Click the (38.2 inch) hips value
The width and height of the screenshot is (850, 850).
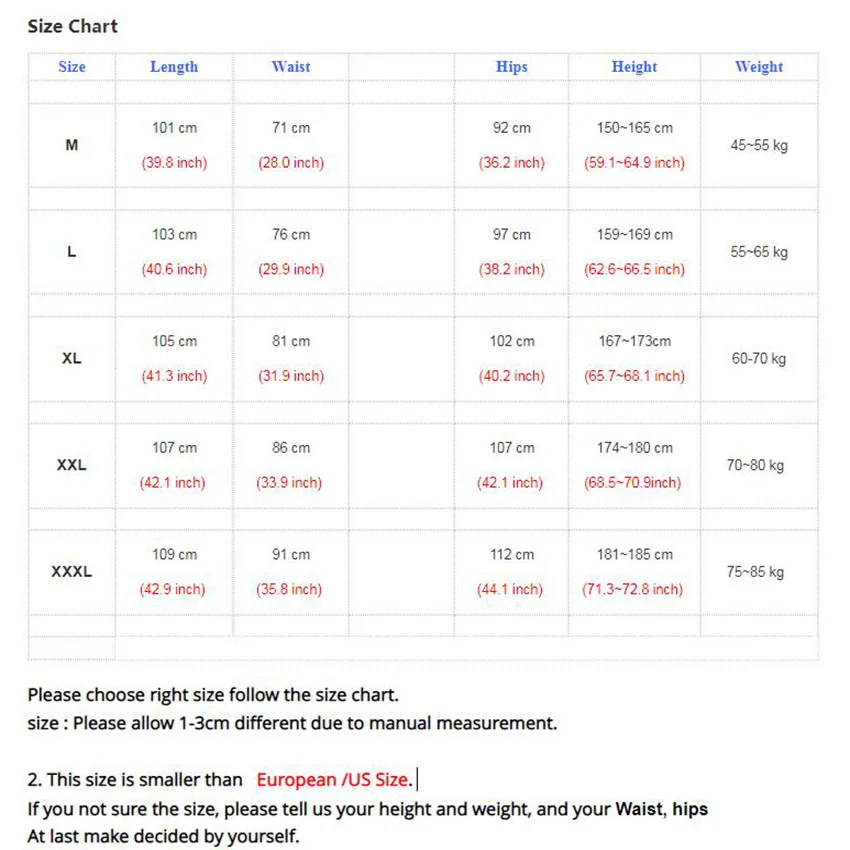[512, 269]
